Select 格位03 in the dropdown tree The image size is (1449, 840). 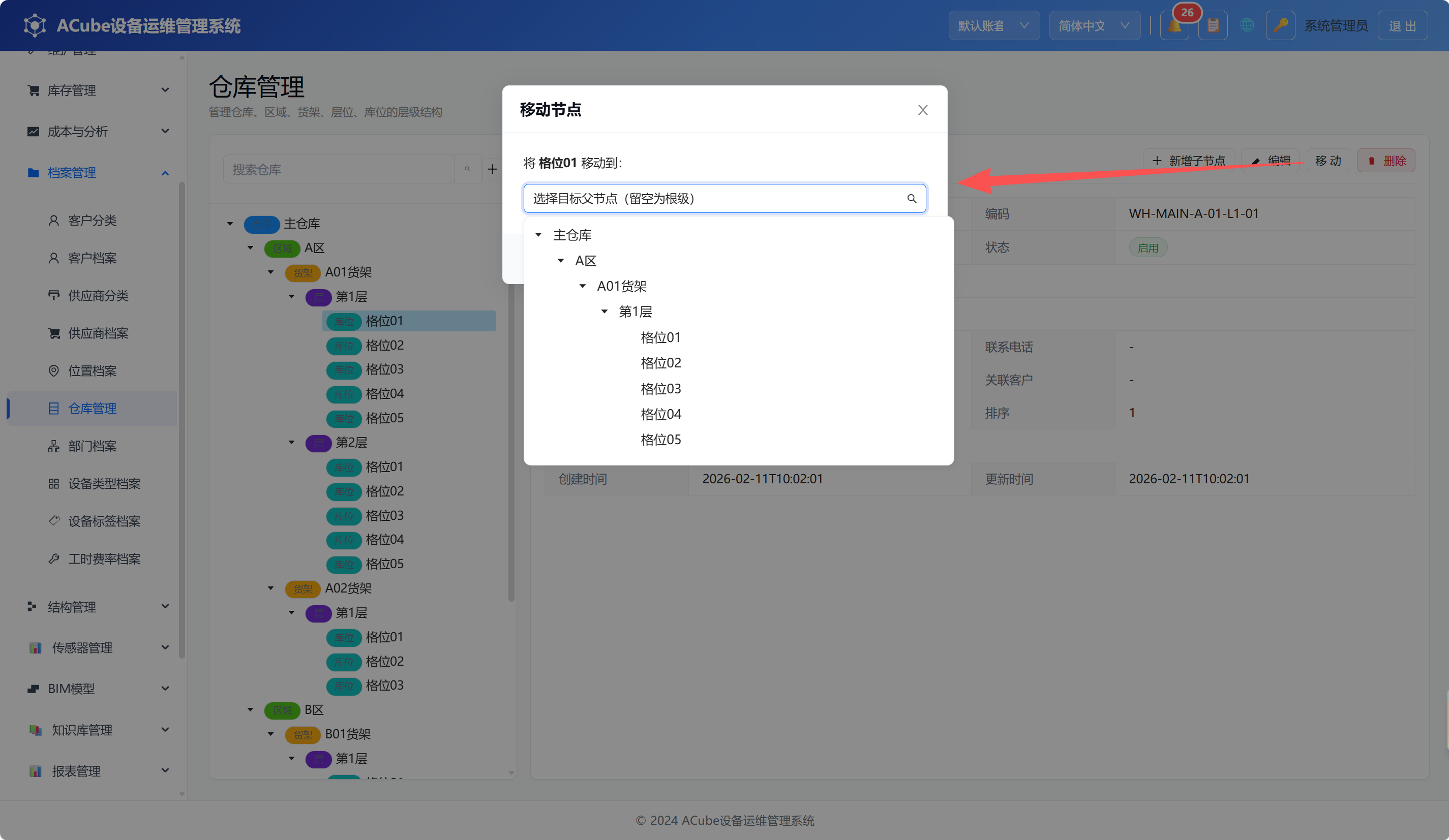click(660, 389)
